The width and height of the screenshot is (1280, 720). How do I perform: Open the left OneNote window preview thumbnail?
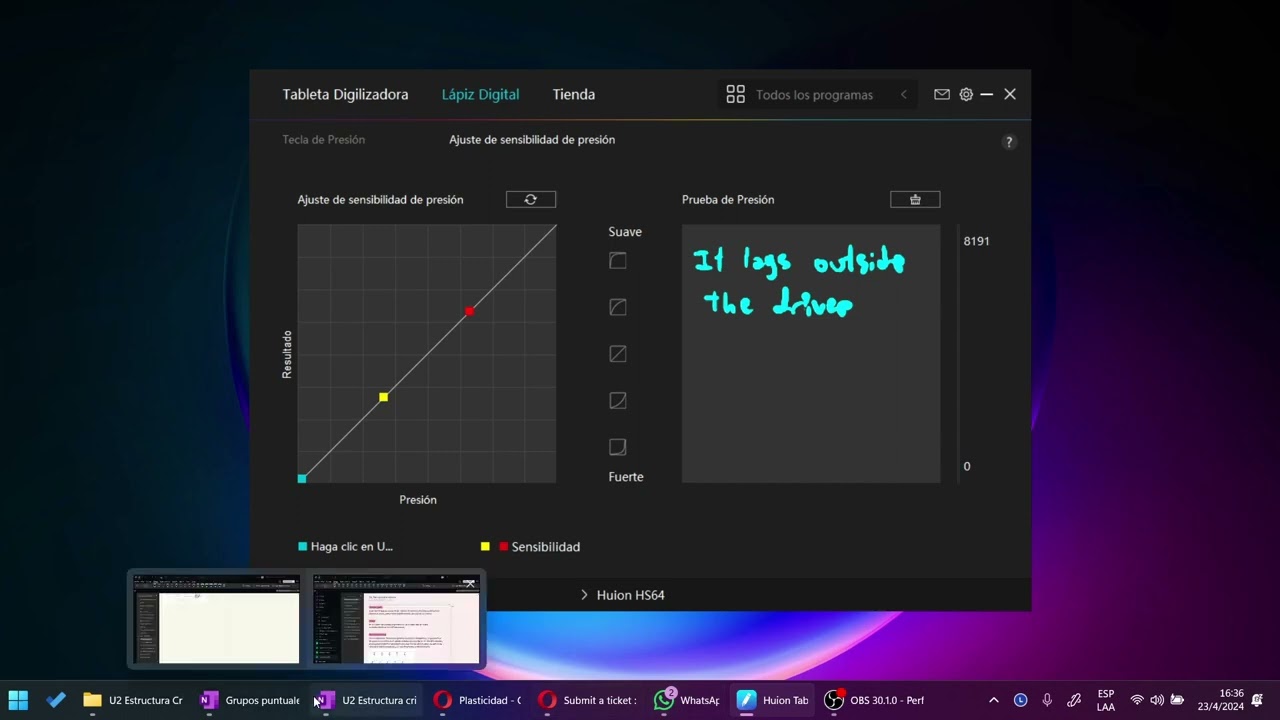click(x=217, y=619)
